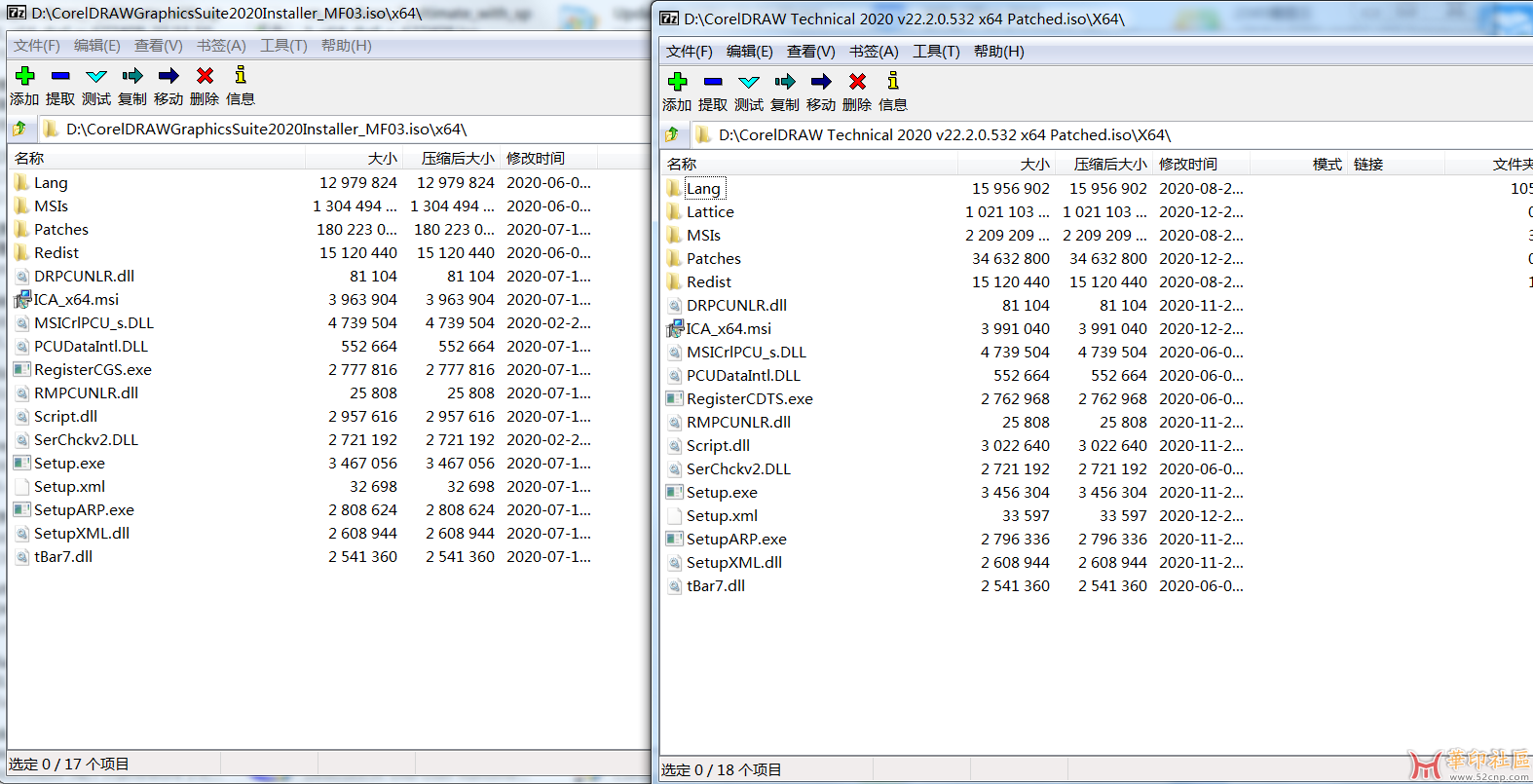Select the Patches folder icon in left window

(x=21, y=229)
